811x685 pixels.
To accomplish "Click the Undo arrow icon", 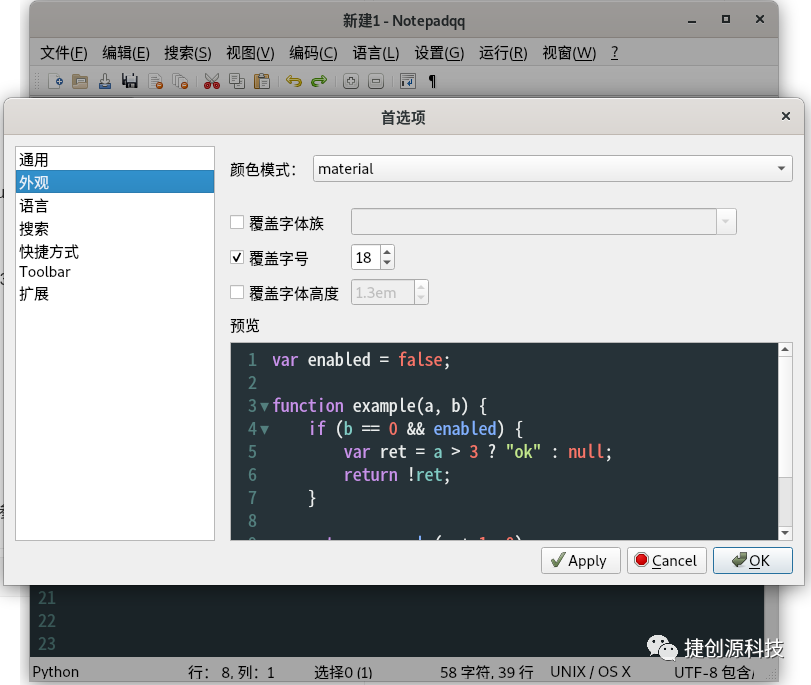I will pyautogui.click(x=294, y=81).
